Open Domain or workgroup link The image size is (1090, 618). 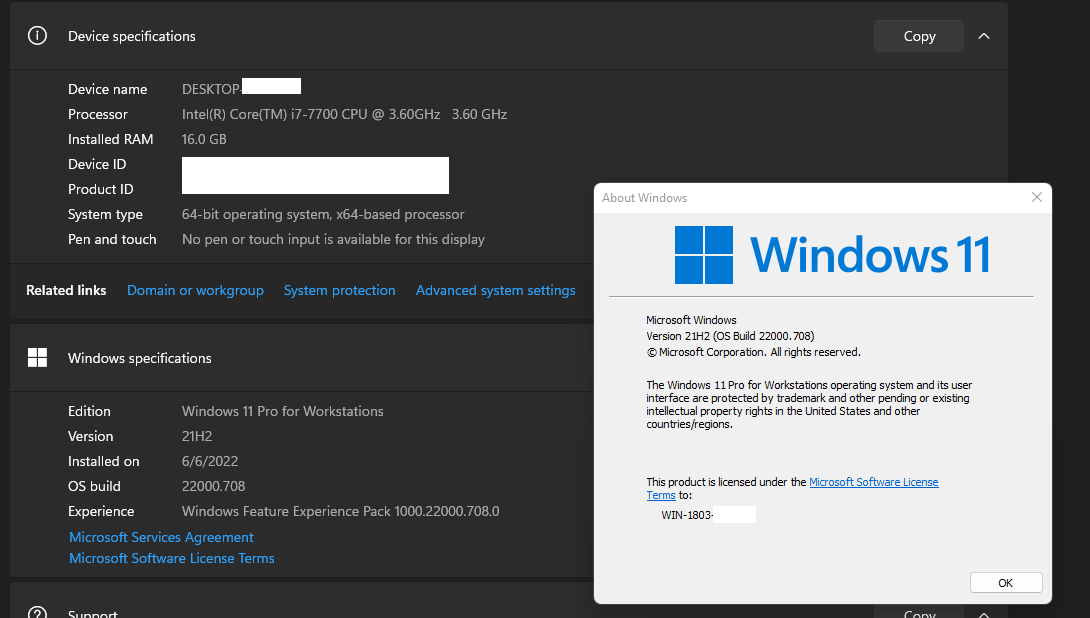195,290
